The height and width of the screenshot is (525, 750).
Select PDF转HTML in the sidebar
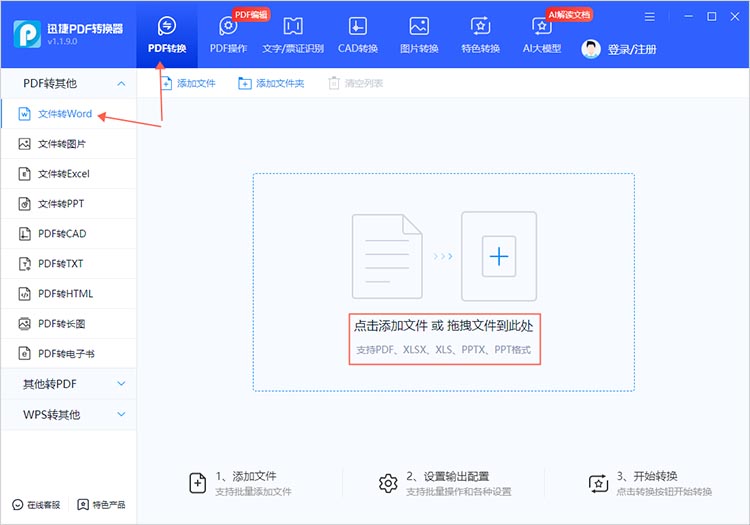[68, 294]
